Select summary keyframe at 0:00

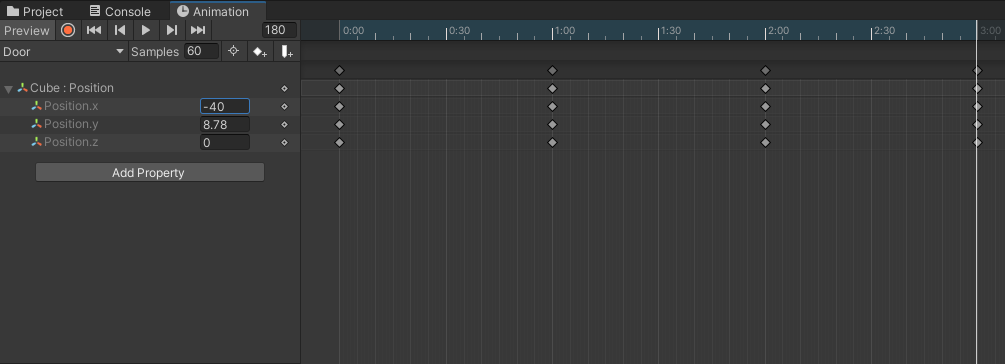pos(340,70)
